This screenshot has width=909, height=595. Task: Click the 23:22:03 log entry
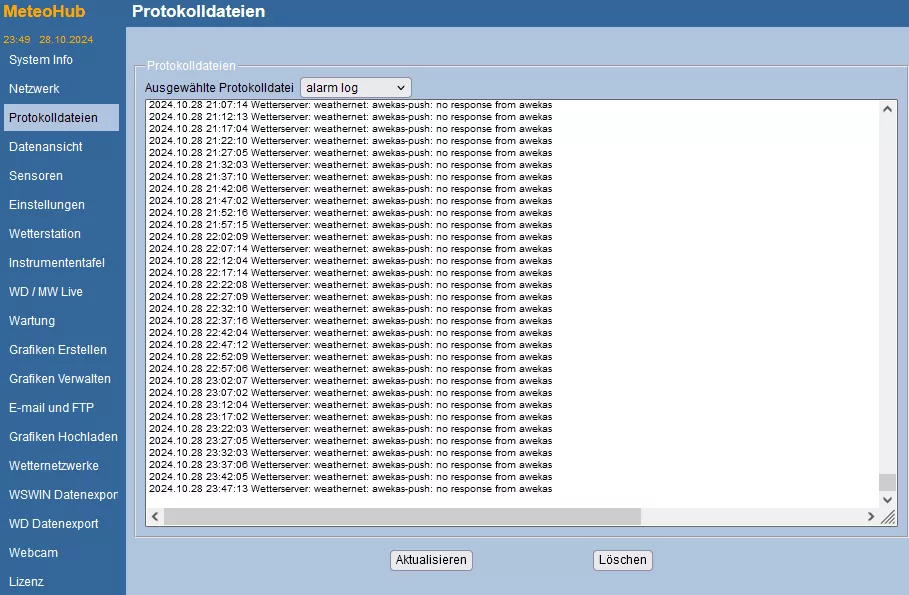(x=350, y=429)
